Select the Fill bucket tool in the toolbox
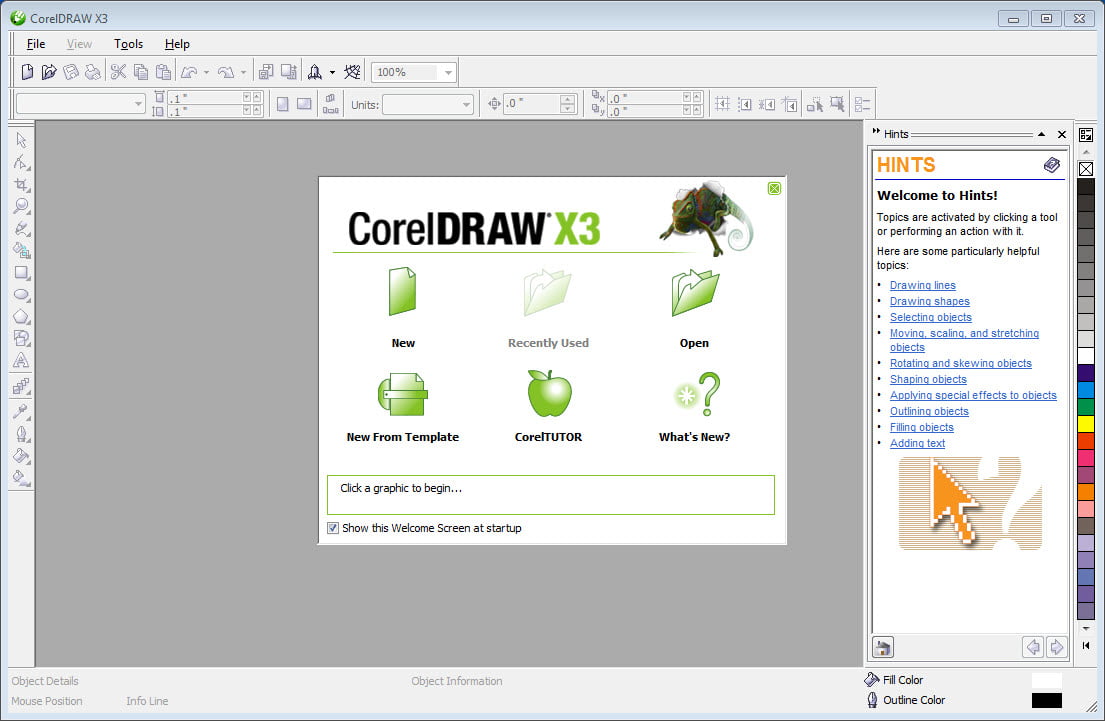Screen dimensions: 1105x721 point(21,455)
